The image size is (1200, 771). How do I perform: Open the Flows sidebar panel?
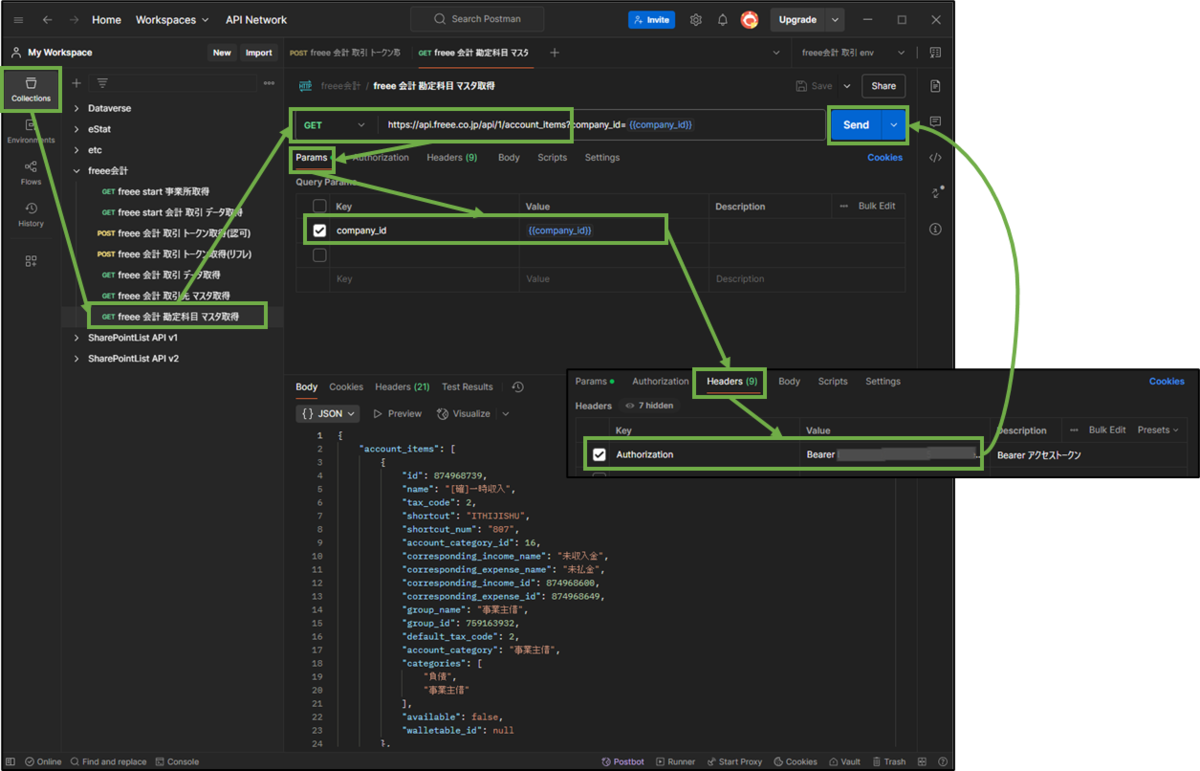click(31, 173)
